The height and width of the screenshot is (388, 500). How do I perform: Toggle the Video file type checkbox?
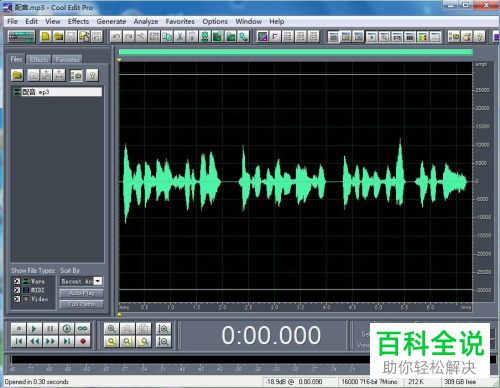17,299
